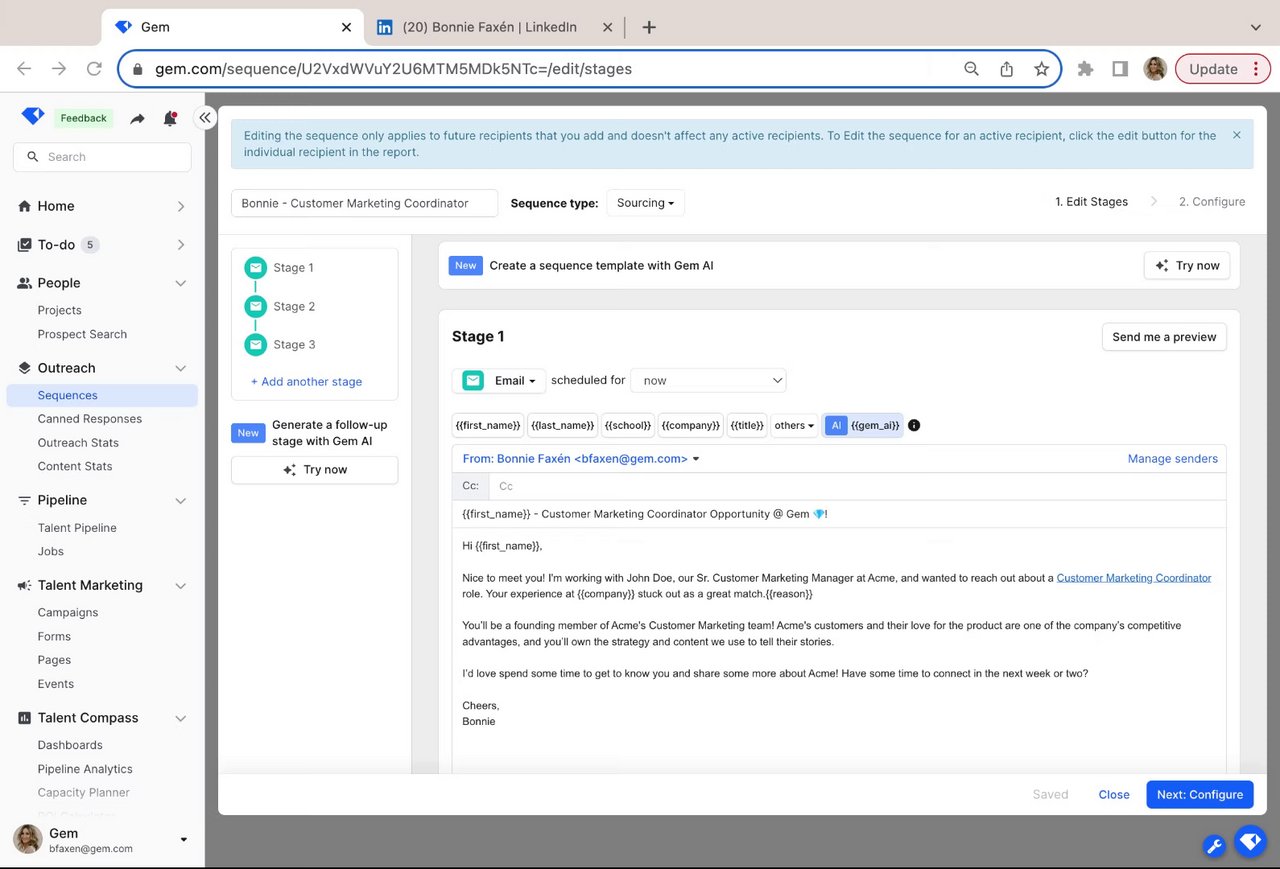Click the browser zoom magnifier icon
Screen dimensions: 1280x869
point(971,69)
